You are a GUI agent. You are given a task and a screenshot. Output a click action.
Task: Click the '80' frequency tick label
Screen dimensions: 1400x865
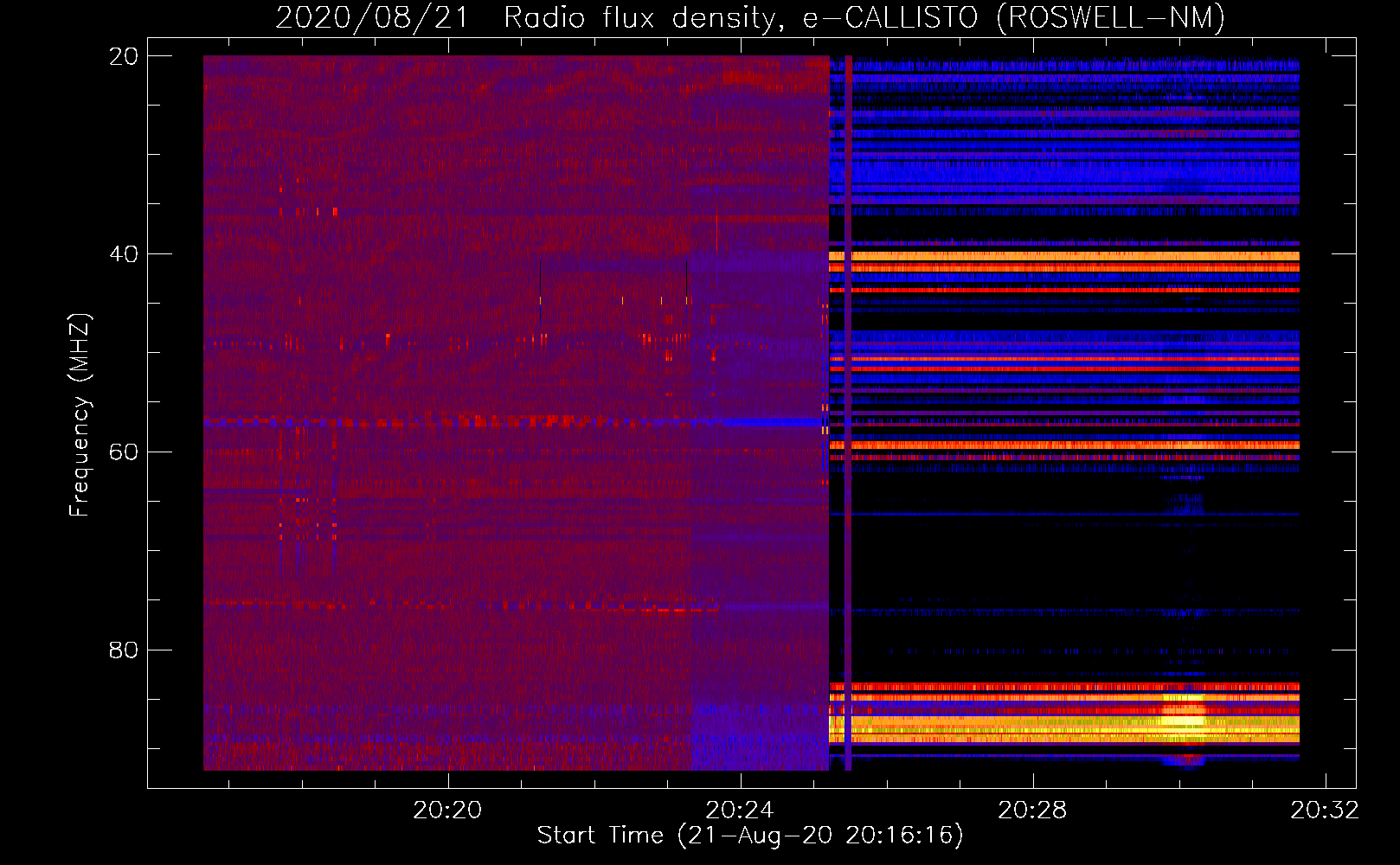123,650
